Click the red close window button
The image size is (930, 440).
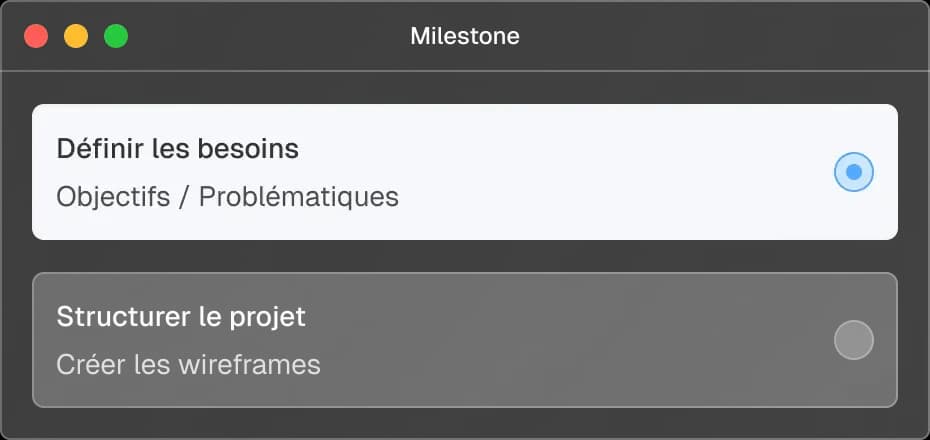tap(37, 37)
